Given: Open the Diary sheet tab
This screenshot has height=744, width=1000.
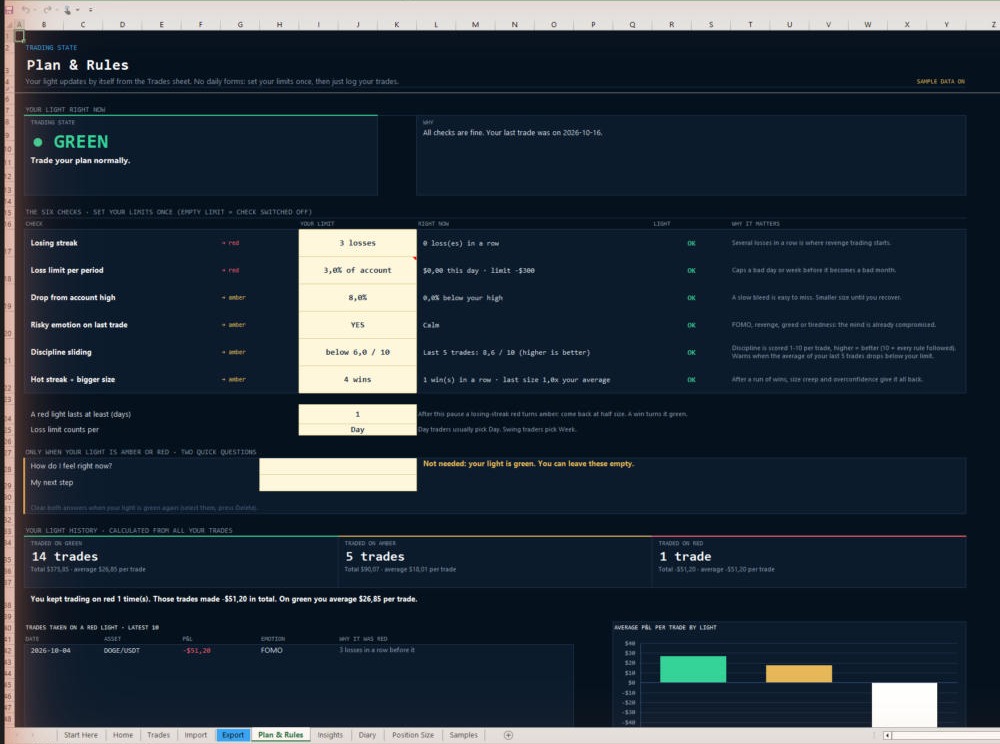Looking at the screenshot, I should click(367, 735).
